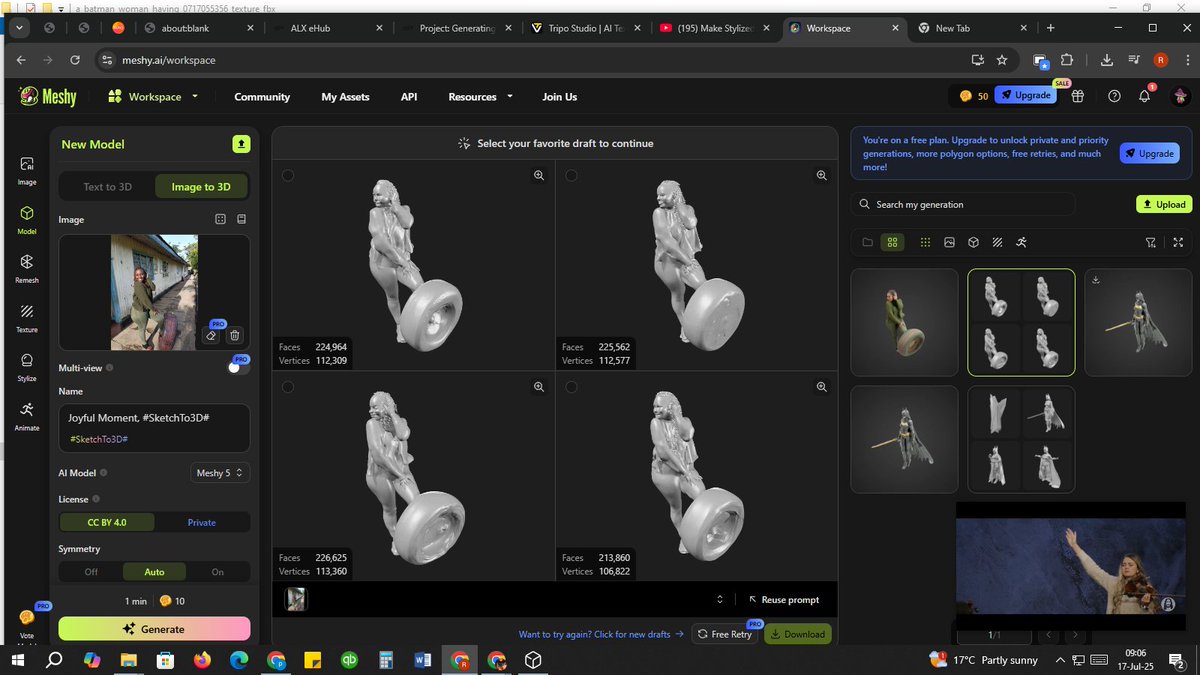This screenshot has width=1200, height=675.
Task: Set Symmetry to Off
Action: pyautogui.click(x=91, y=572)
